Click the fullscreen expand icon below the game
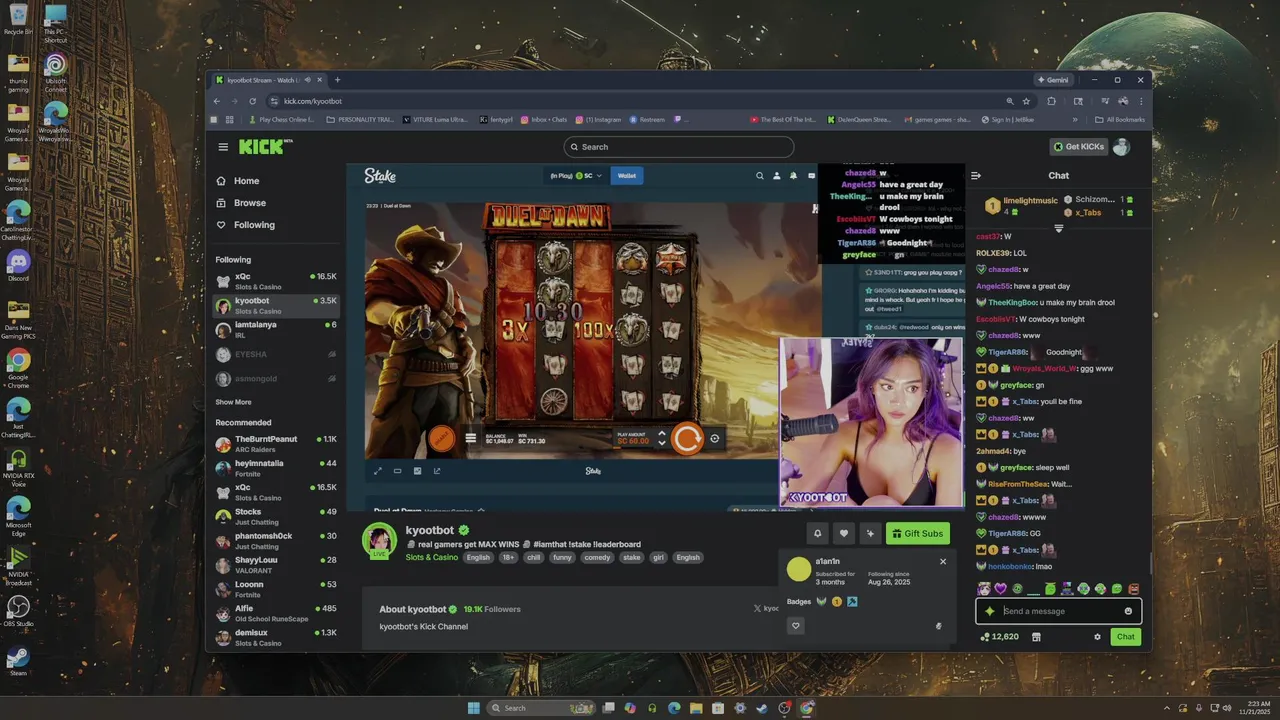The width and height of the screenshot is (1280, 720). tap(377, 471)
